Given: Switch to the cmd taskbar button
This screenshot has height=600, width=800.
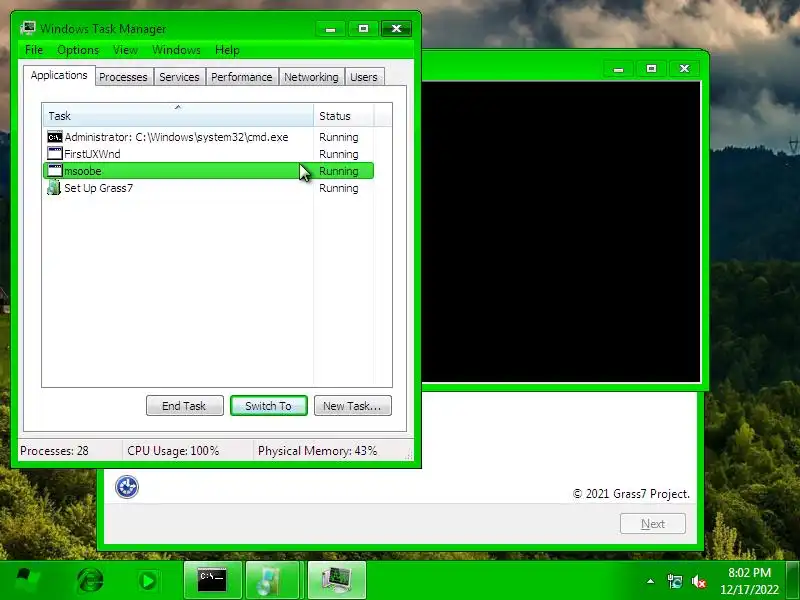Looking at the screenshot, I should click(212, 581).
